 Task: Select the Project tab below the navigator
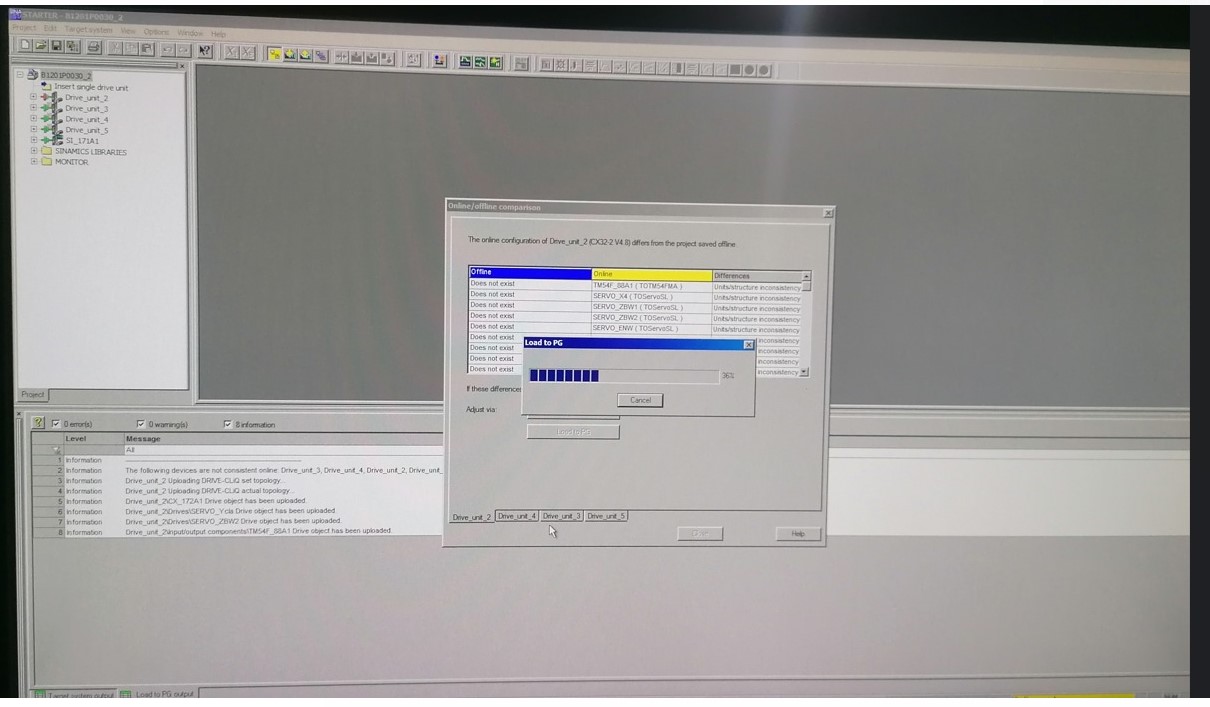(35, 394)
